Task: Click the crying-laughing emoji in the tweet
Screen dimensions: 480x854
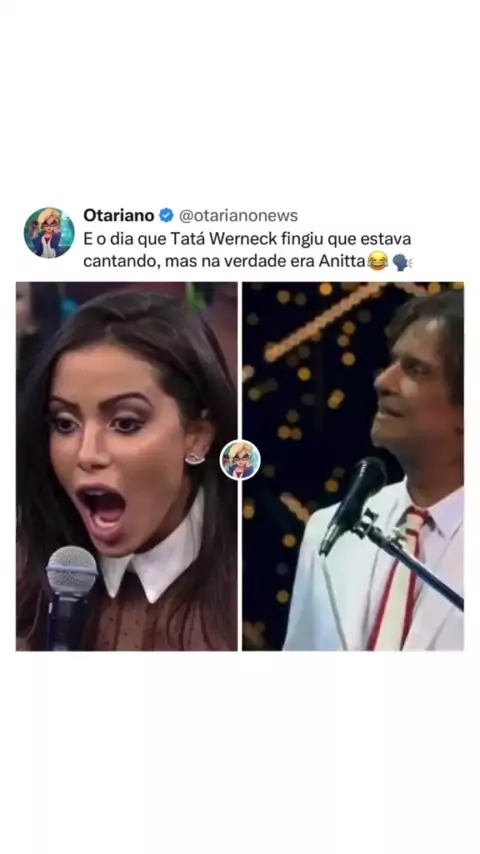Action: click(378, 261)
